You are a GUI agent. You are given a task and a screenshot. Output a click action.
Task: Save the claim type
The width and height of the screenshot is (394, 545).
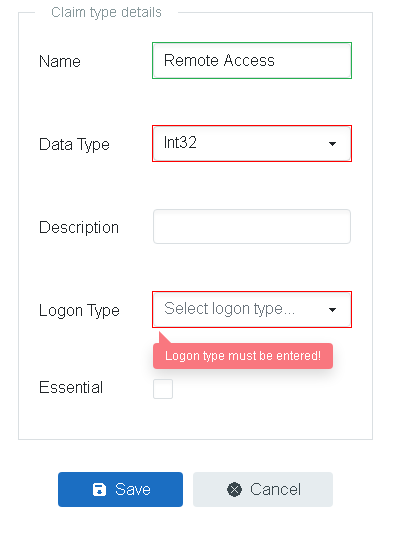click(120, 489)
